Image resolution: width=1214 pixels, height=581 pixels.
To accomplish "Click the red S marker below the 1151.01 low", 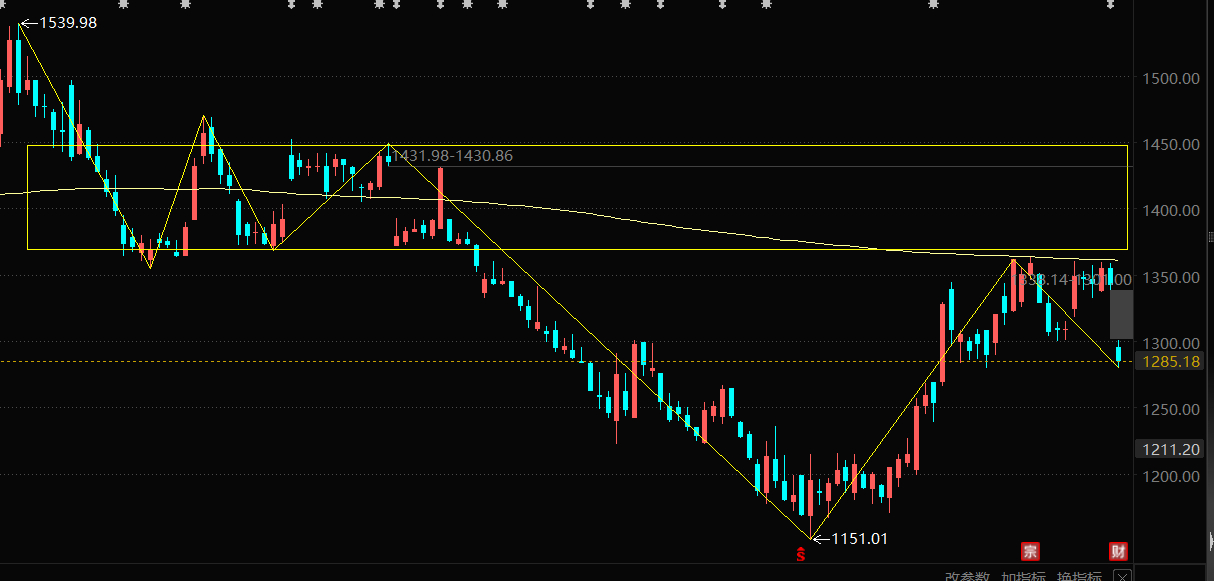I will [800, 555].
